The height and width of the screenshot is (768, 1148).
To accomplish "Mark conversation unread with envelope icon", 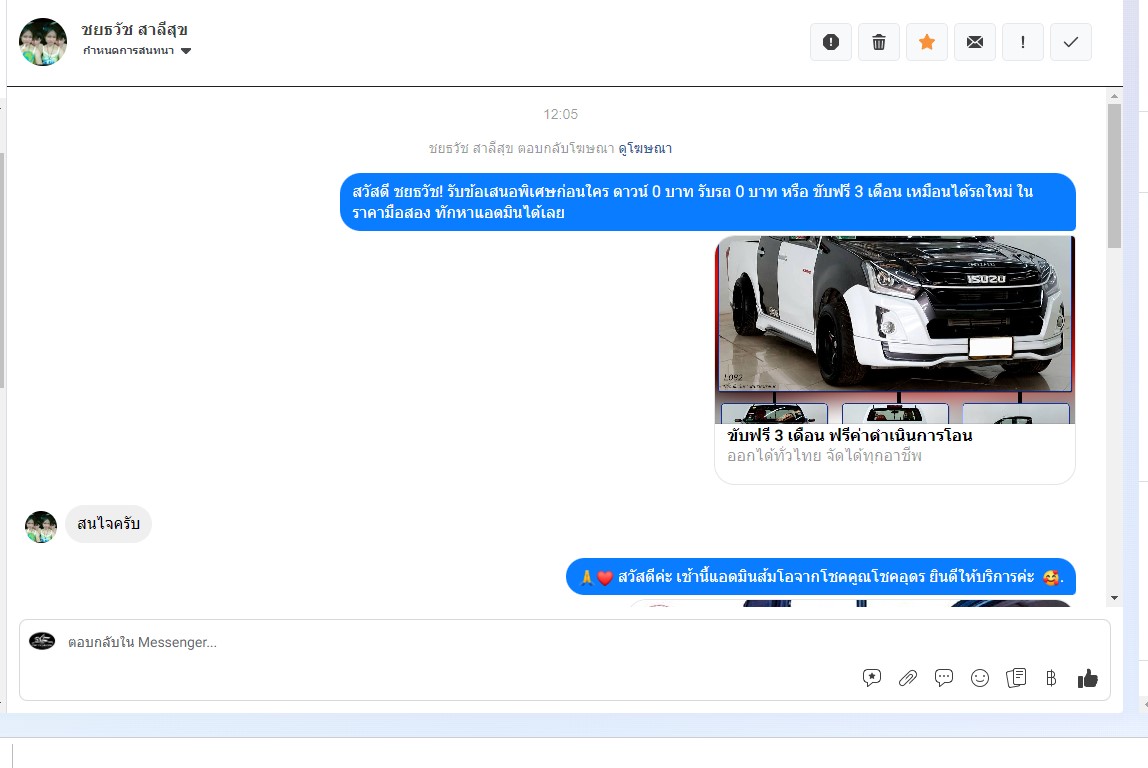I will 975,42.
